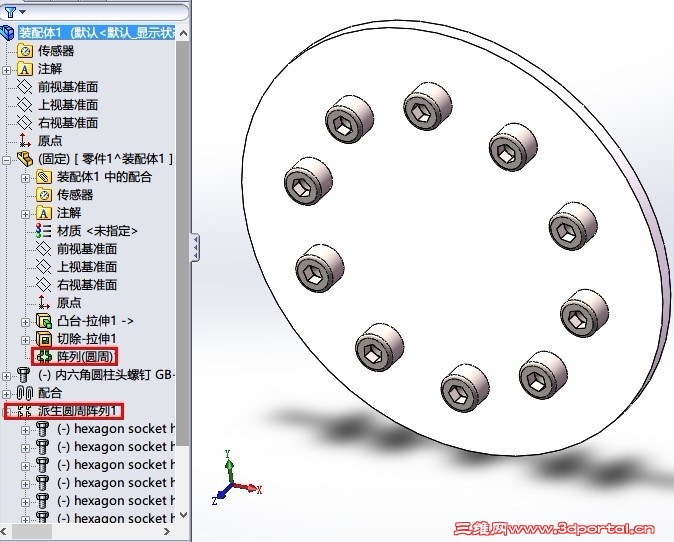
Task: Select 前视基准面 plane icon inside 零件1
Action: click(43, 249)
